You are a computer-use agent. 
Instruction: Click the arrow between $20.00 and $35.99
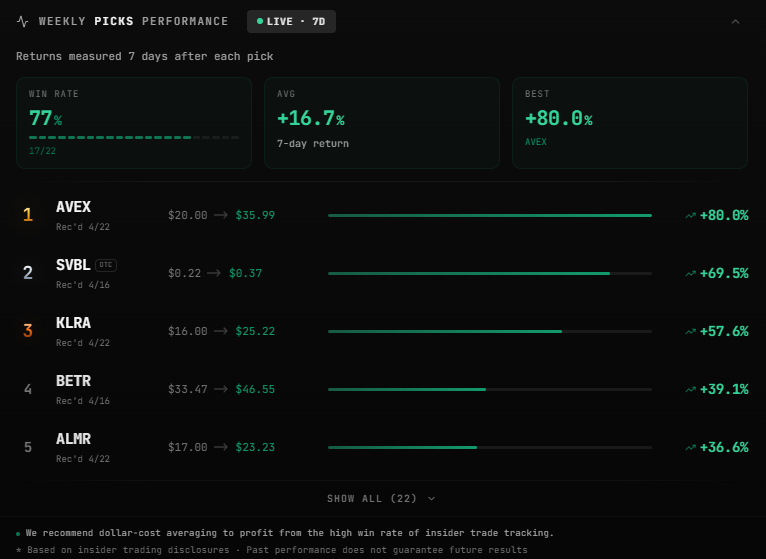[x=221, y=215]
